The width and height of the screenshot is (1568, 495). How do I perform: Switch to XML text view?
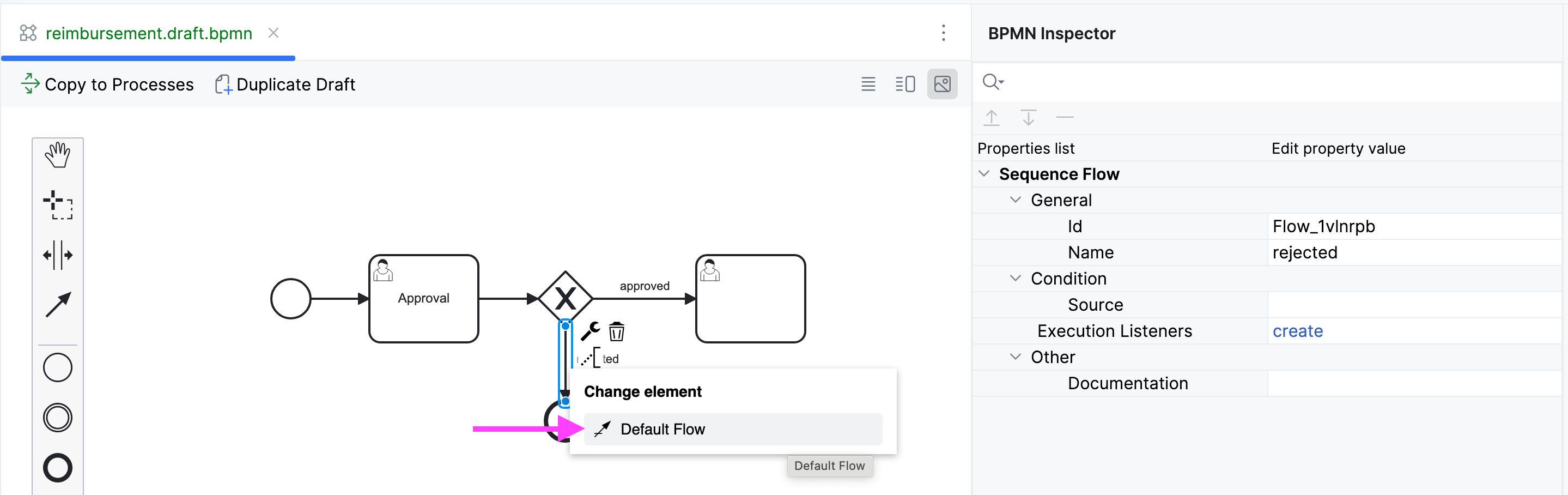click(x=868, y=84)
